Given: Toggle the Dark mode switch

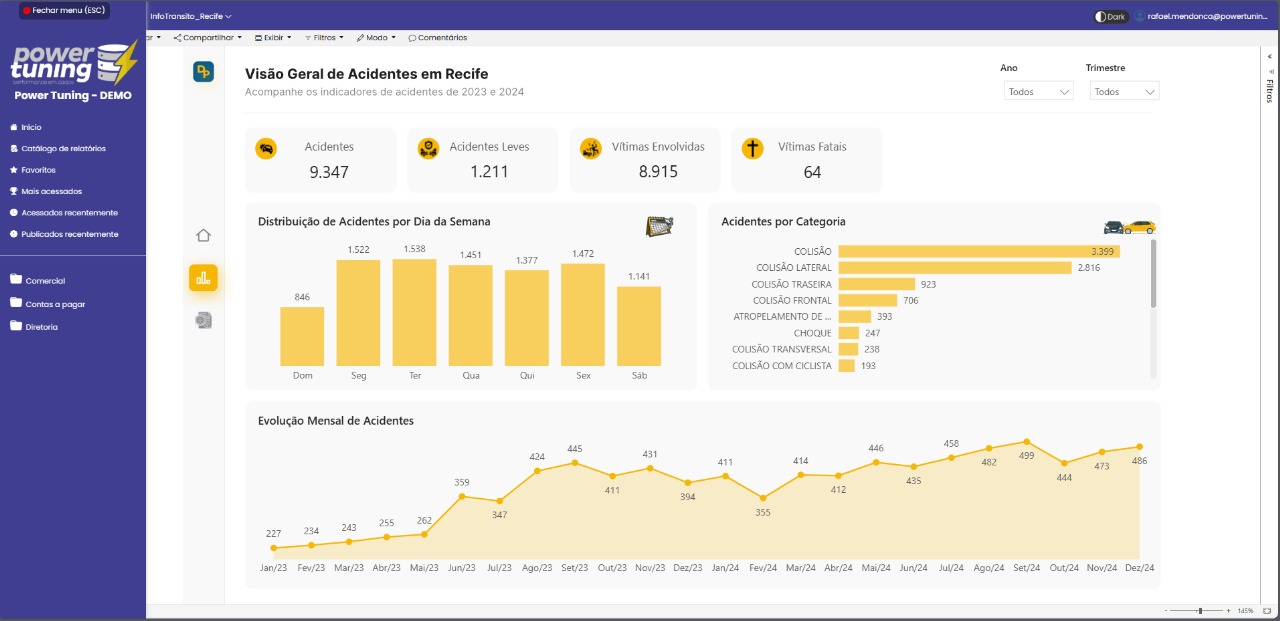Looking at the screenshot, I should pos(1110,16).
